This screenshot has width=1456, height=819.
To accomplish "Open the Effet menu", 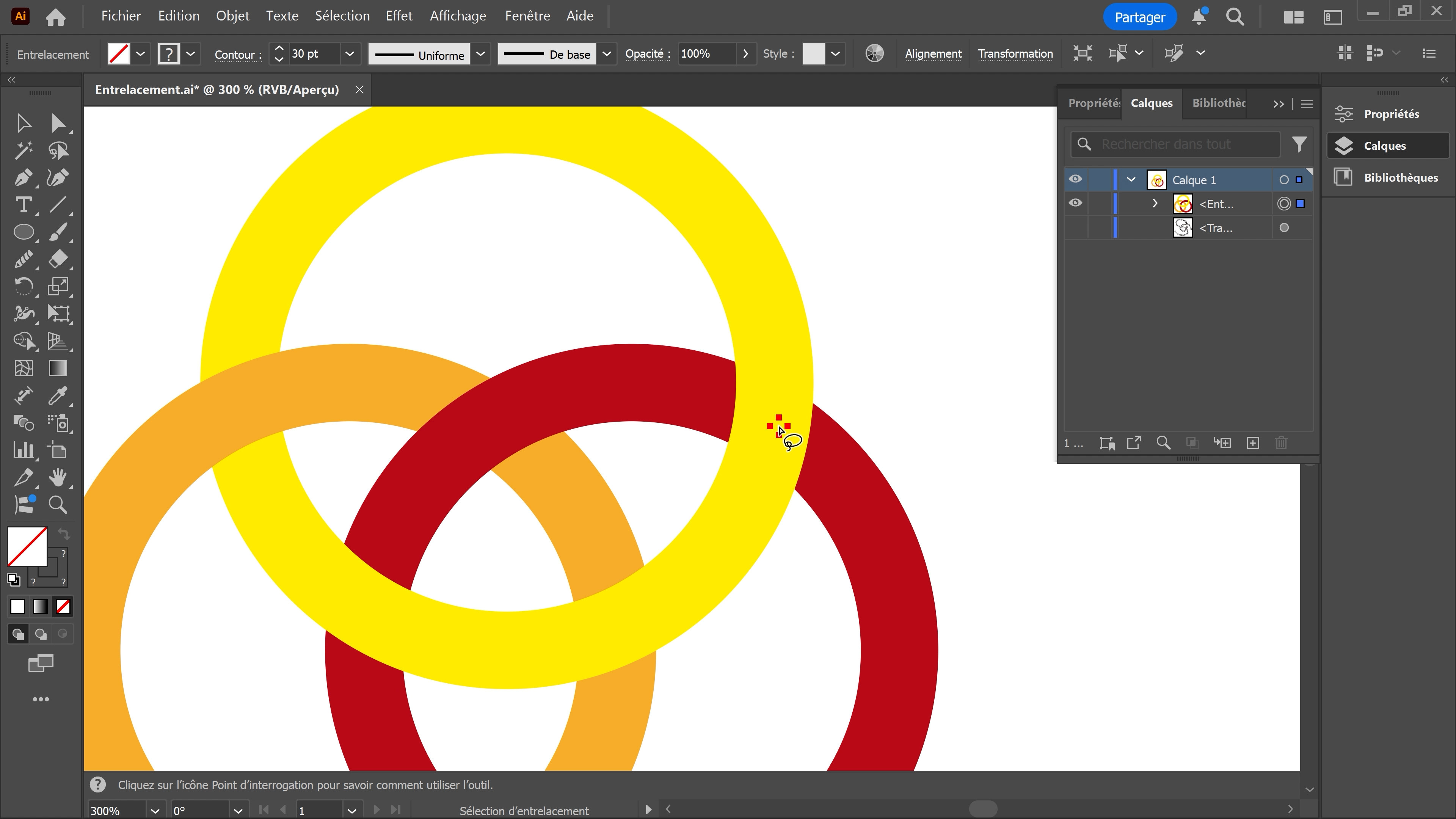I will coord(399,16).
